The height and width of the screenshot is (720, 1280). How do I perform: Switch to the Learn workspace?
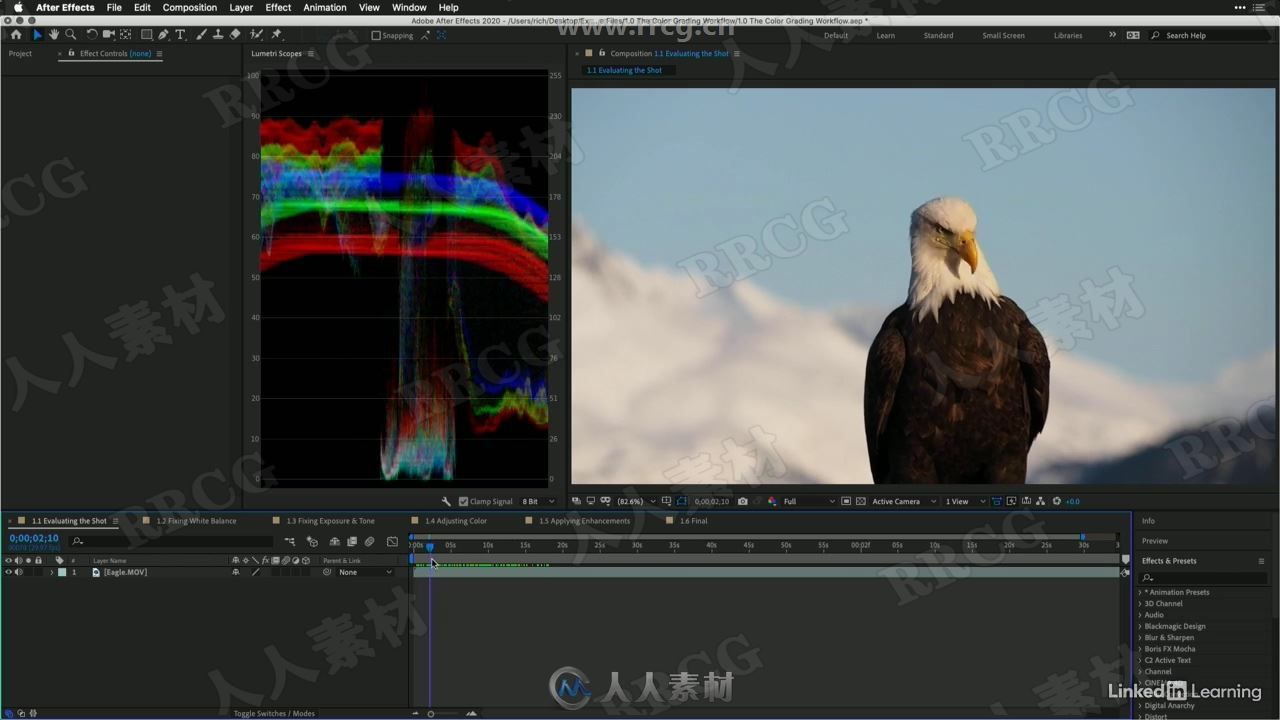click(x=886, y=35)
